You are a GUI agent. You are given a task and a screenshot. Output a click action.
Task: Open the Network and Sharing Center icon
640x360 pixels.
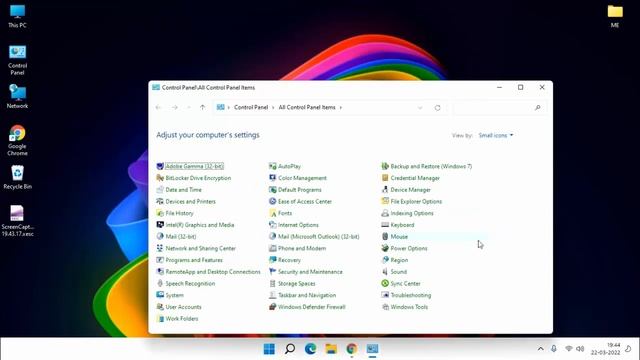click(160, 248)
